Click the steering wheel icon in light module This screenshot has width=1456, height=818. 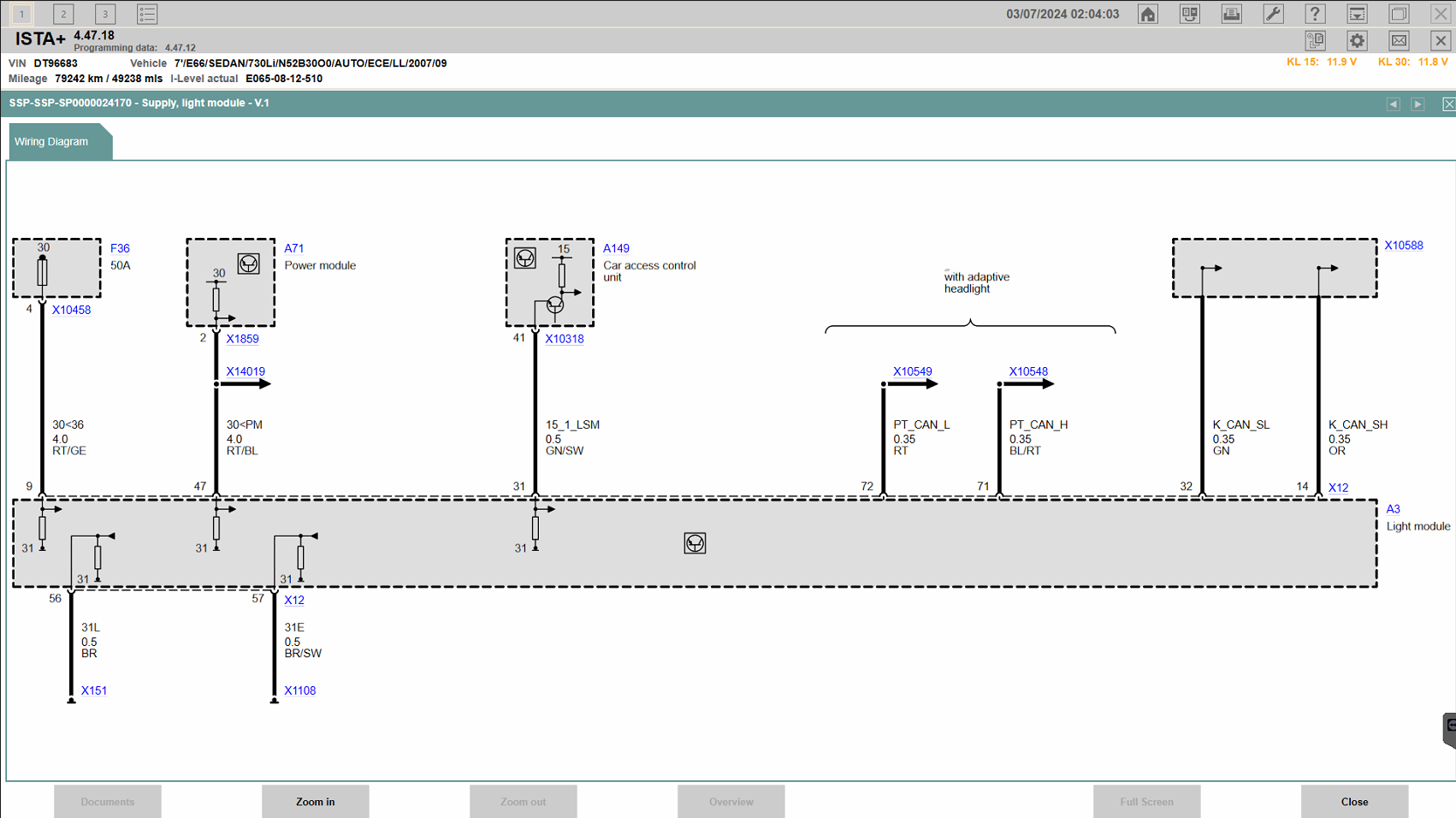coord(695,543)
